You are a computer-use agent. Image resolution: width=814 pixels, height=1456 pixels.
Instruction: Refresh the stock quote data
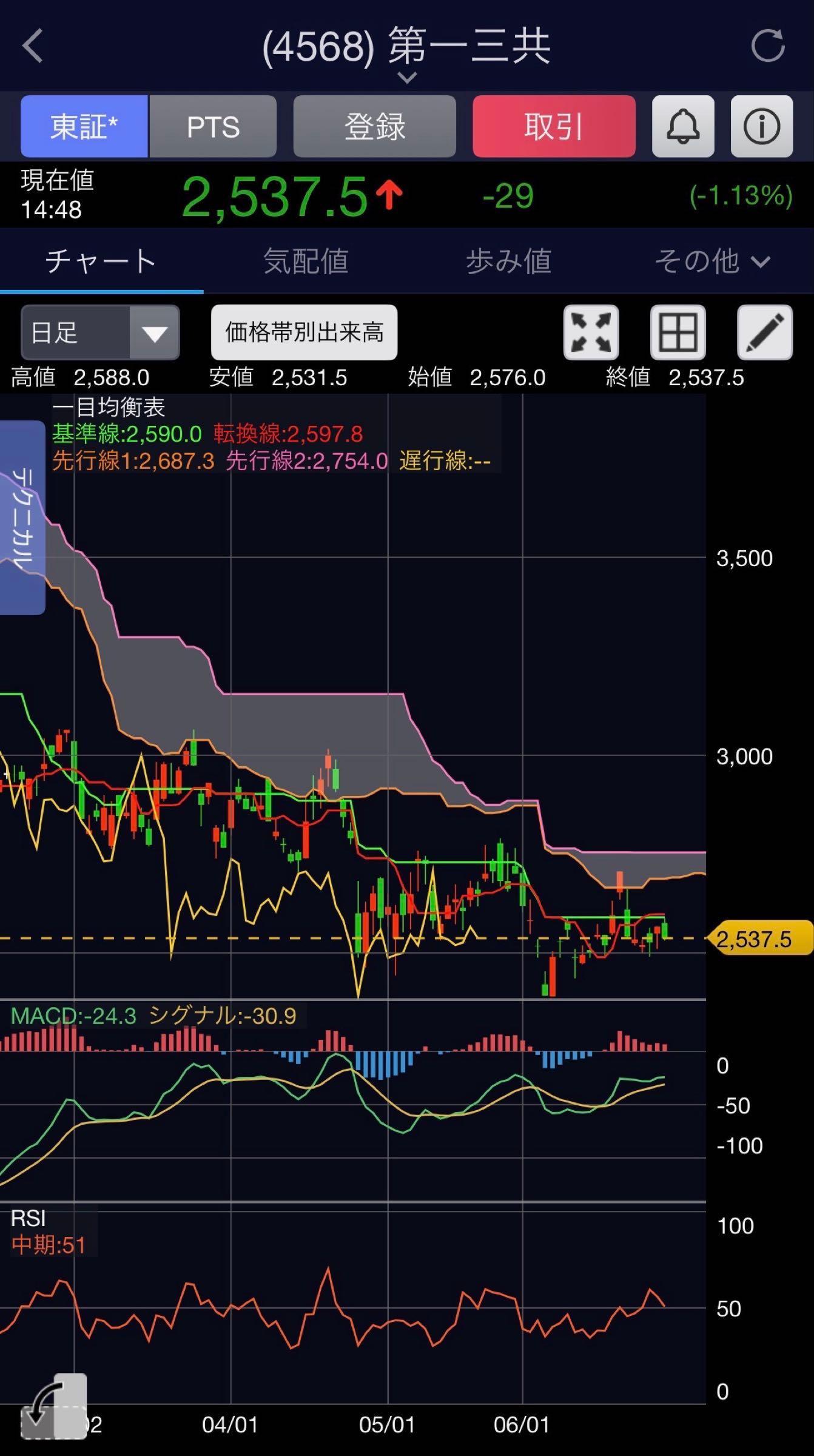(x=768, y=46)
